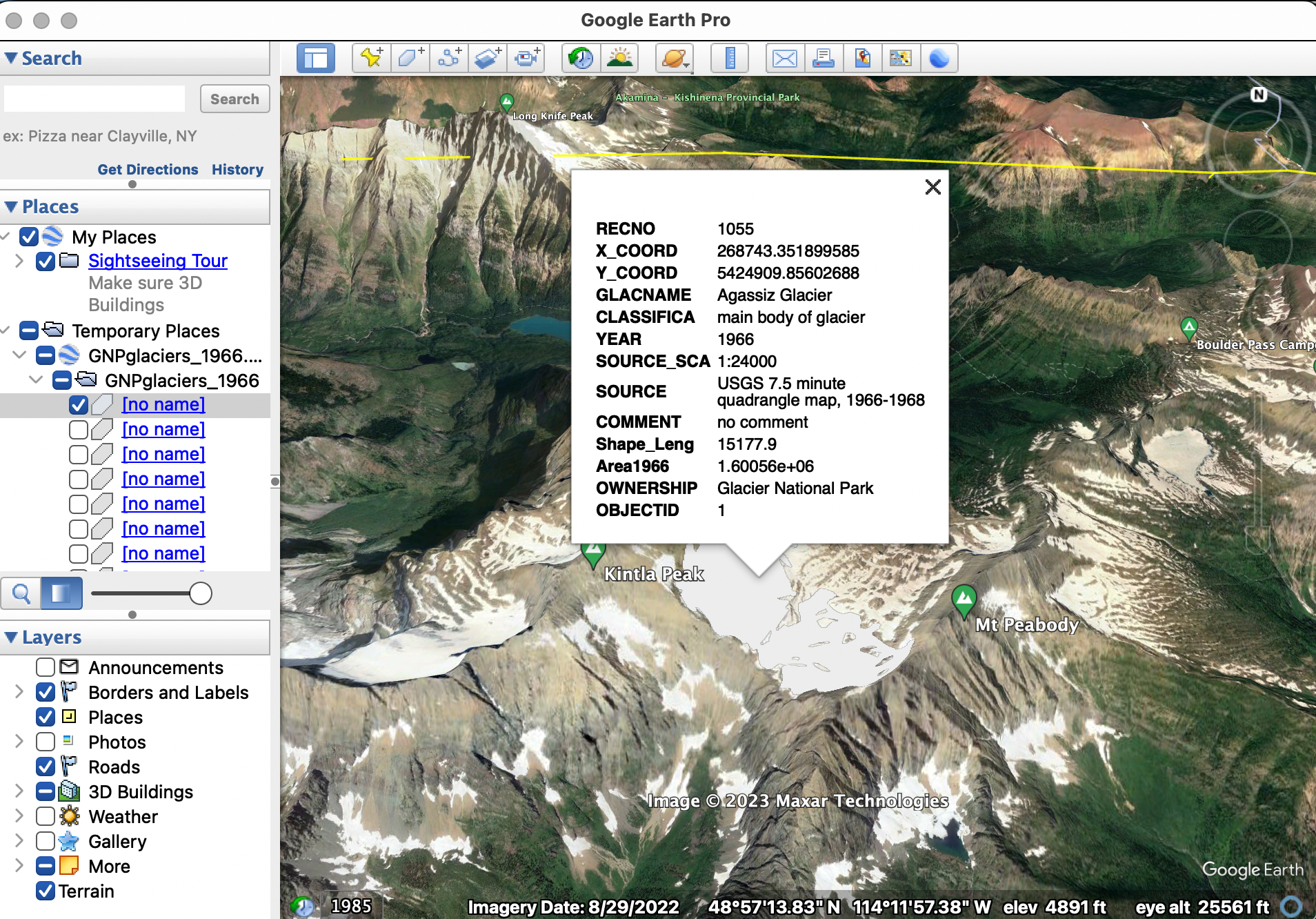This screenshot has height=919, width=1316.
Task: Toggle the Places panel view button
Action: [x=61, y=593]
